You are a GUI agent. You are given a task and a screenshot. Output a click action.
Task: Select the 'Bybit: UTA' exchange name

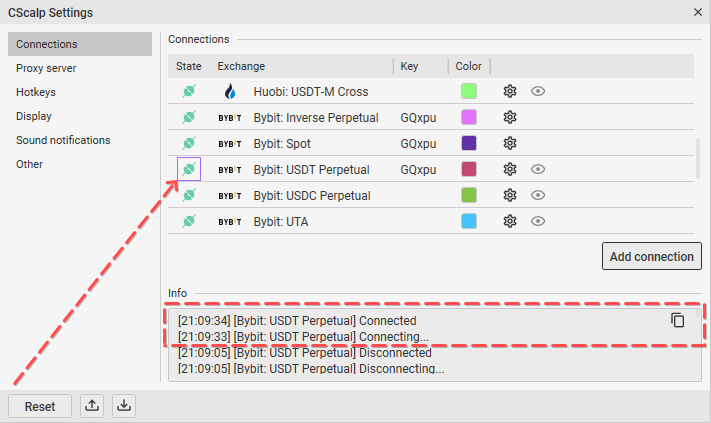pyautogui.click(x=281, y=222)
